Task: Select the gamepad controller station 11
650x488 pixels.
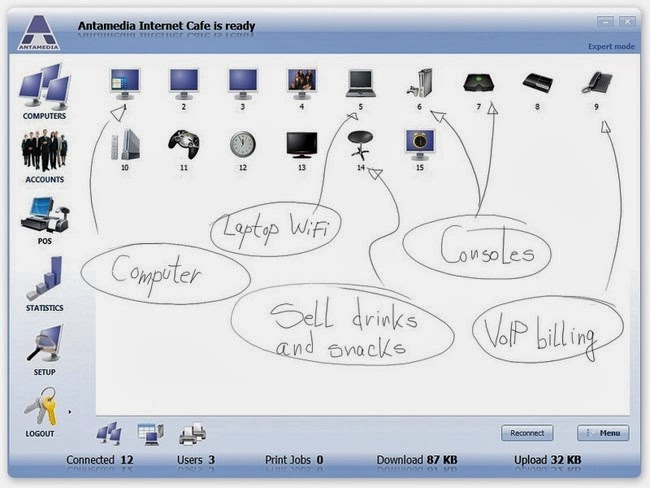Action: [184, 144]
